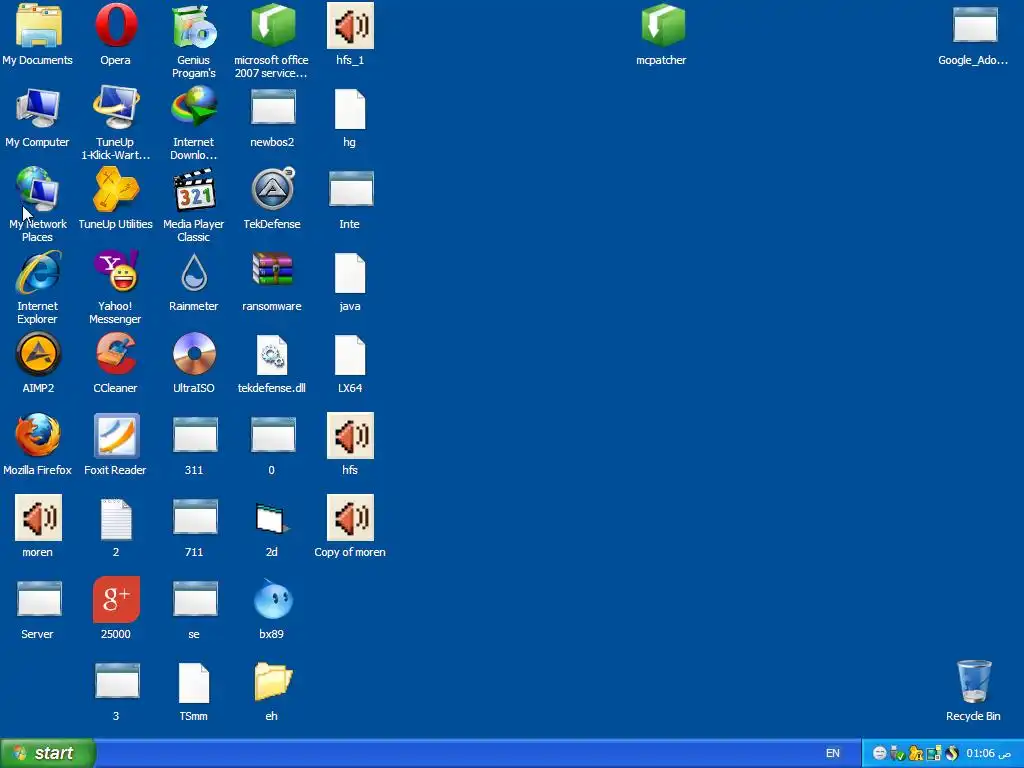Open the CCleaner icon
The width and height of the screenshot is (1024, 768).
tap(116, 355)
